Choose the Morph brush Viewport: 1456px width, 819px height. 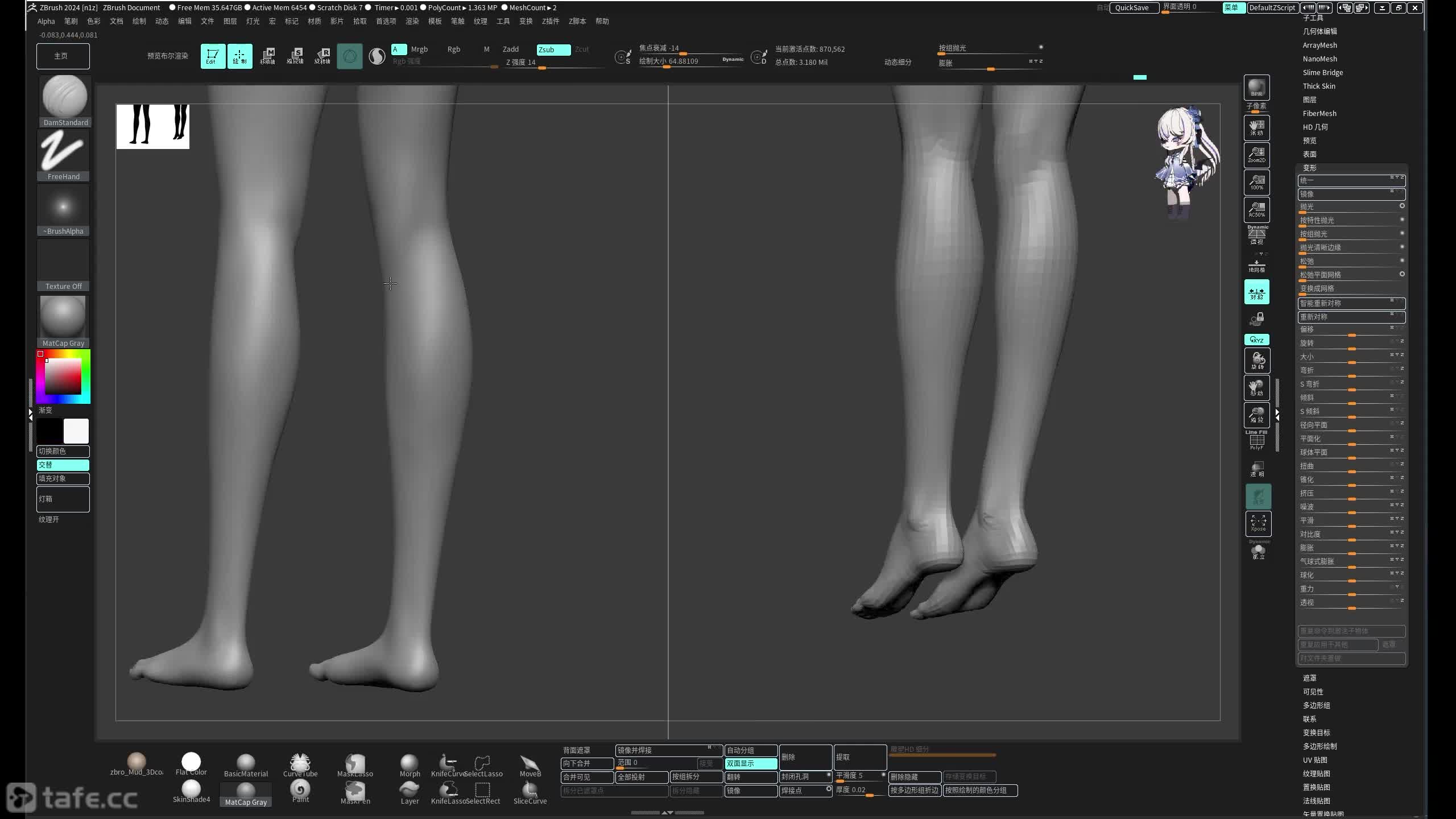409,766
